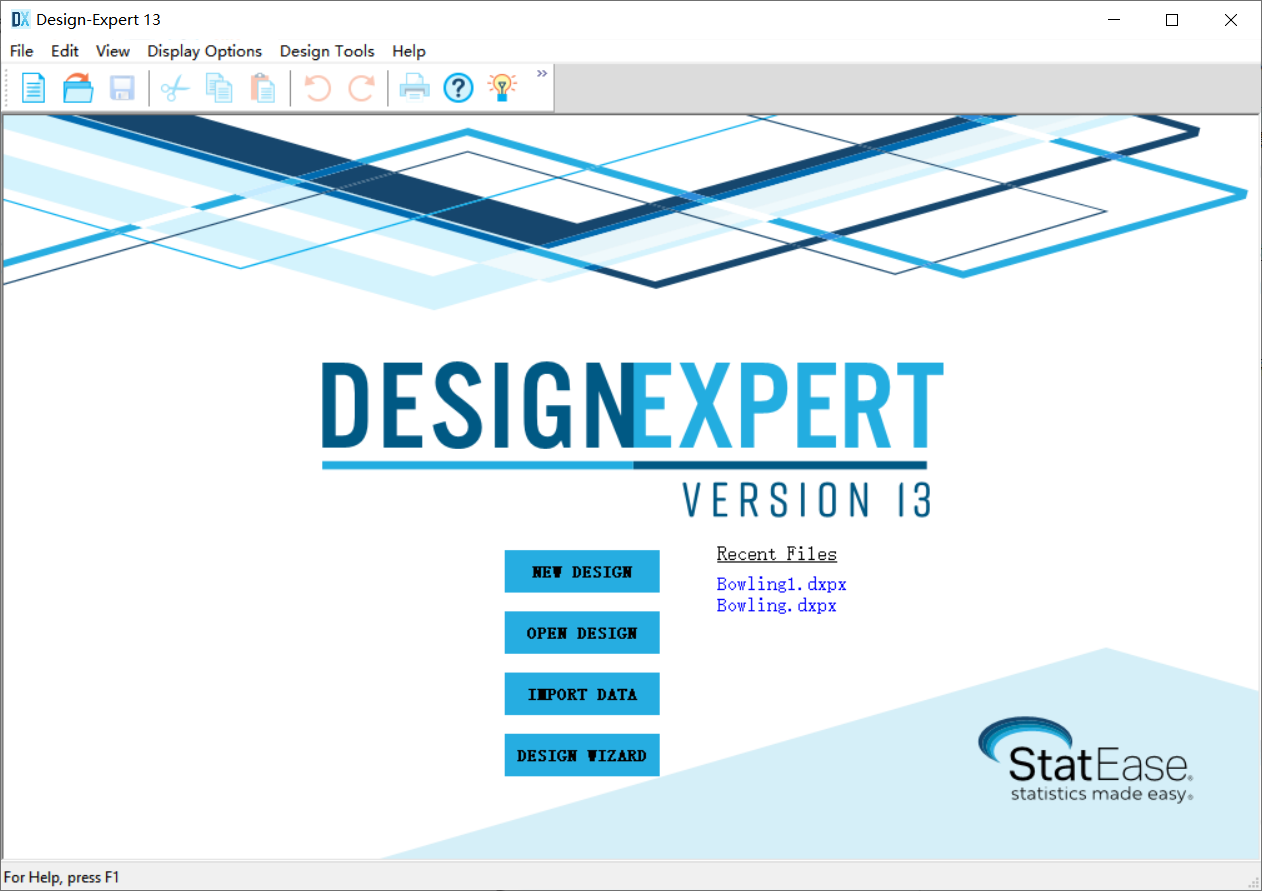Open the Help menu
This screenshot has height=891, width=1262.
pos(409,51)
